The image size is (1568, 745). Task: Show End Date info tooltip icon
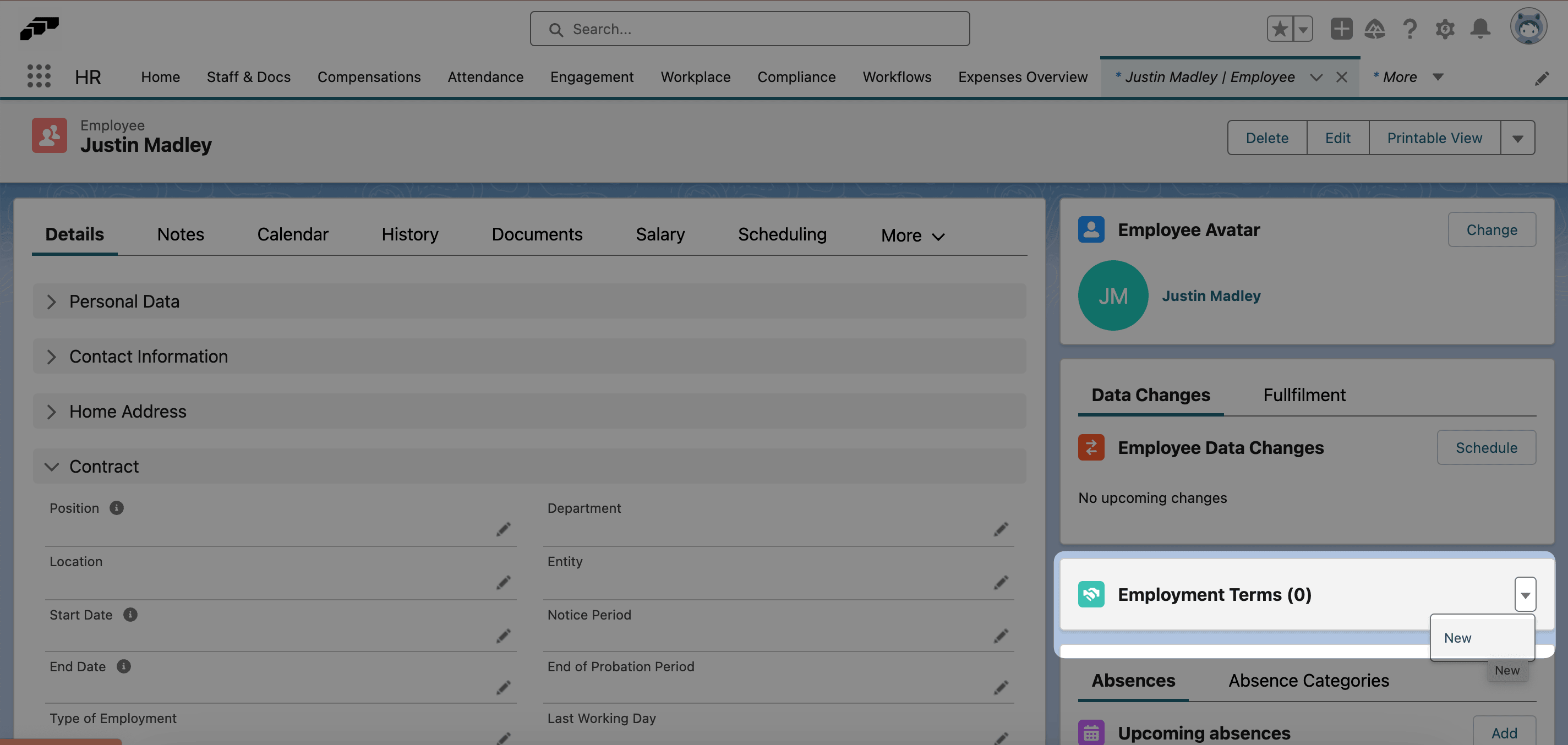pos(124,666)
